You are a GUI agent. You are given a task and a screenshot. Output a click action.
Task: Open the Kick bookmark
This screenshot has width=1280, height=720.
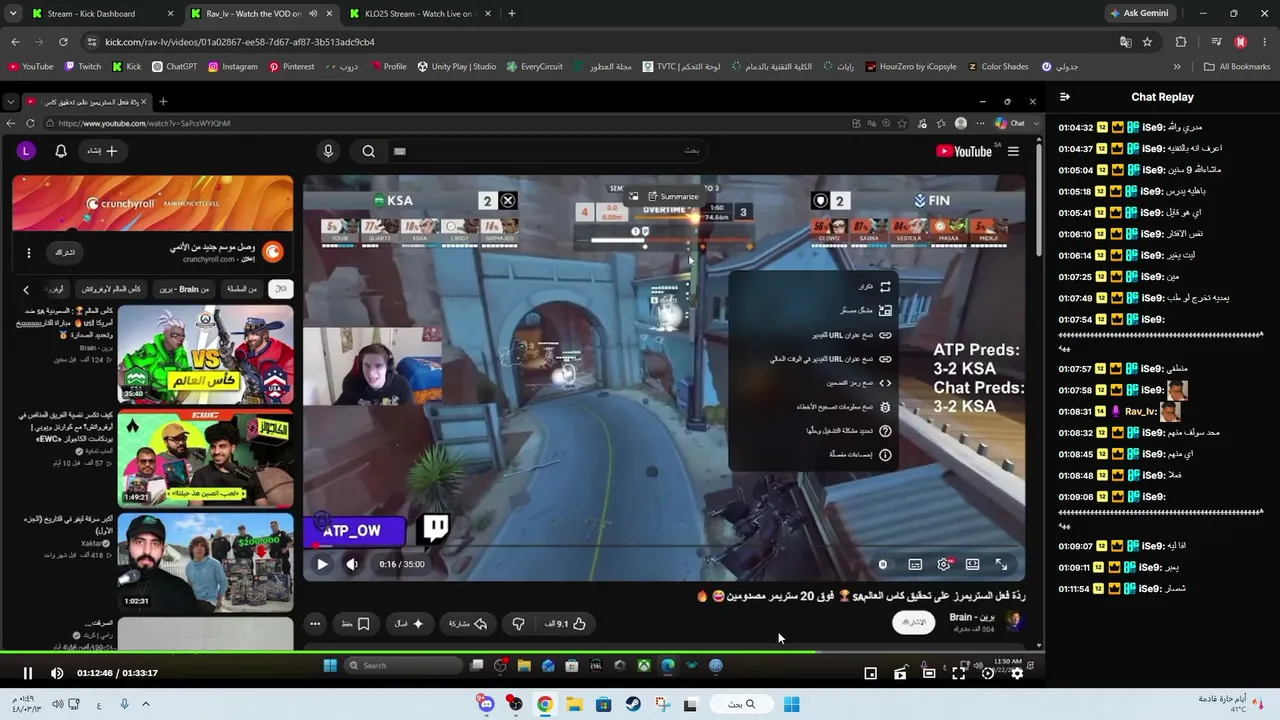coord(127,67)
